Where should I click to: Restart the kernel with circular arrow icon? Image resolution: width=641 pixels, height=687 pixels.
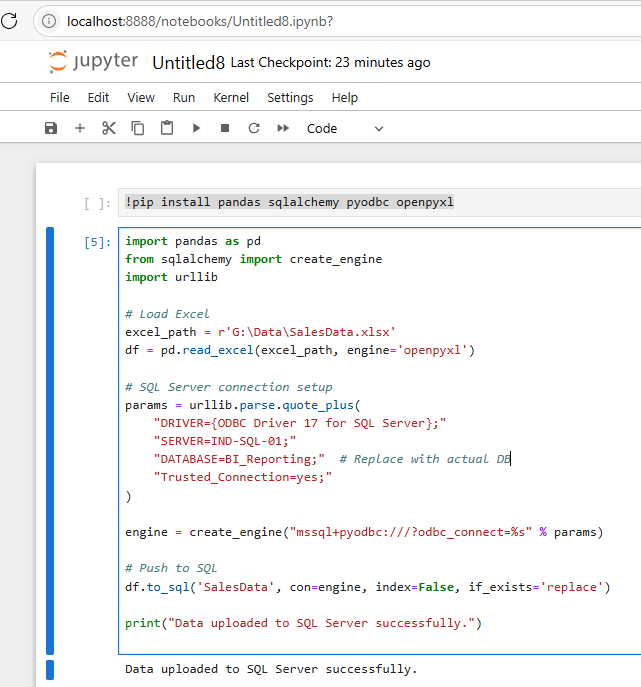click(x=254, y=128)
